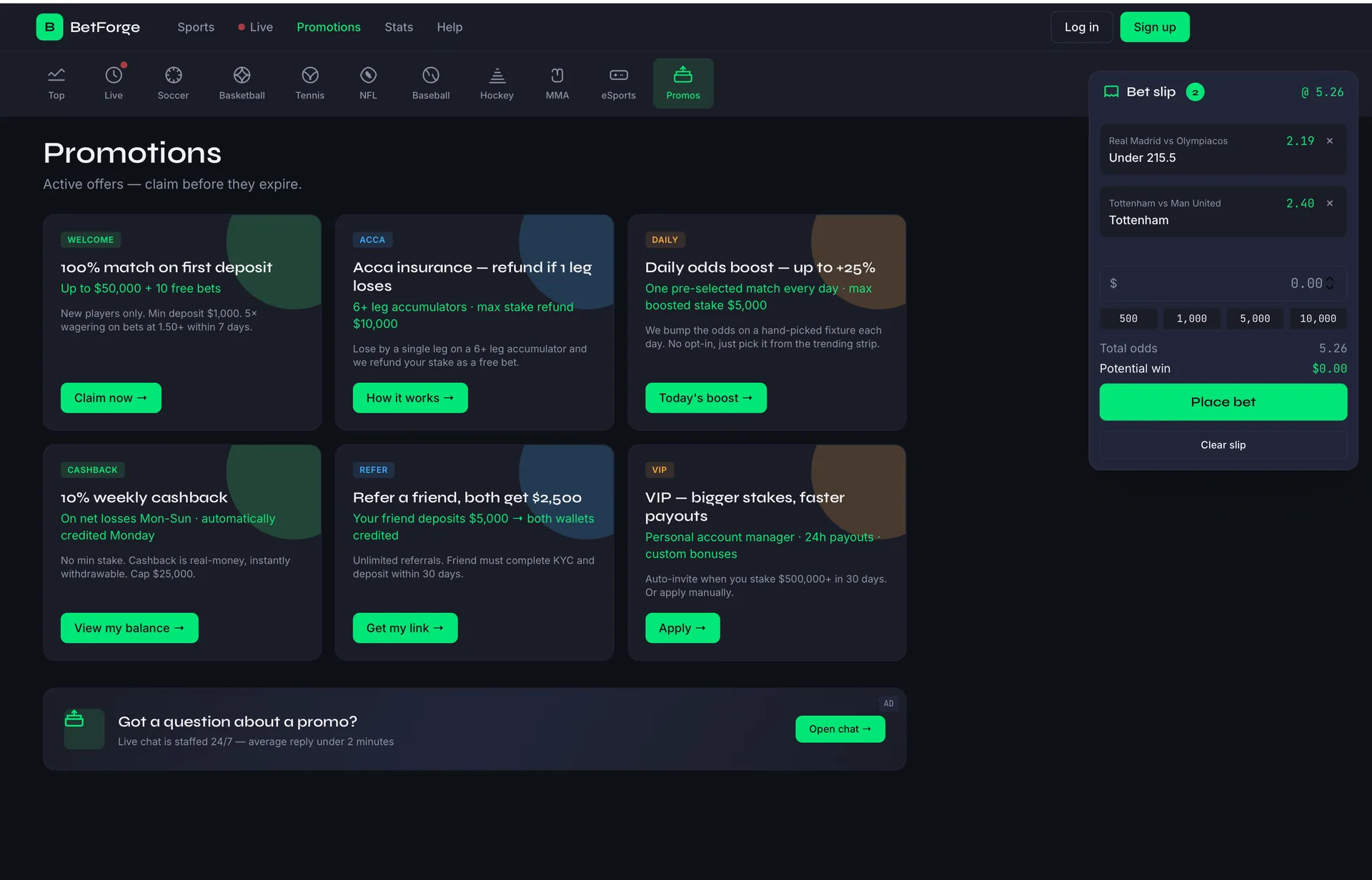Select the Tennis category icon
This screenshot has width=1372, height=880.
[310, 83]
